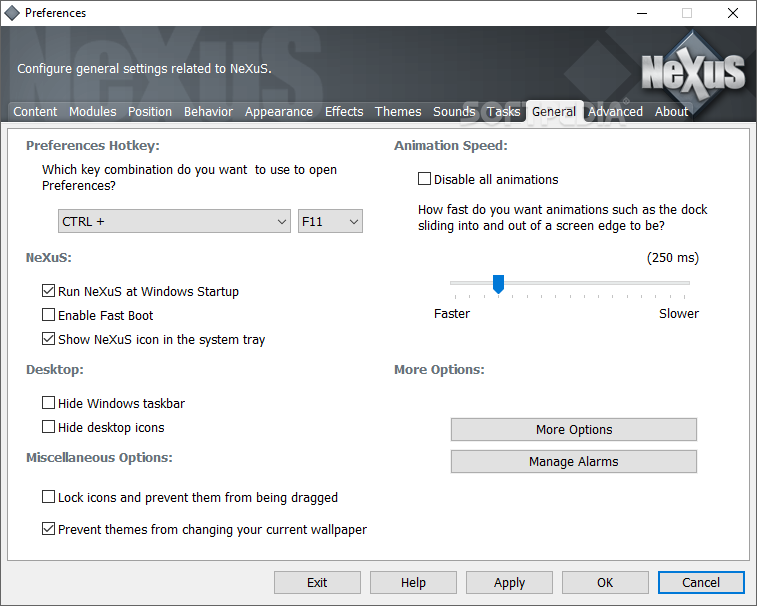Toggle Prevent themes from changing wallpaper

(48, 529)
